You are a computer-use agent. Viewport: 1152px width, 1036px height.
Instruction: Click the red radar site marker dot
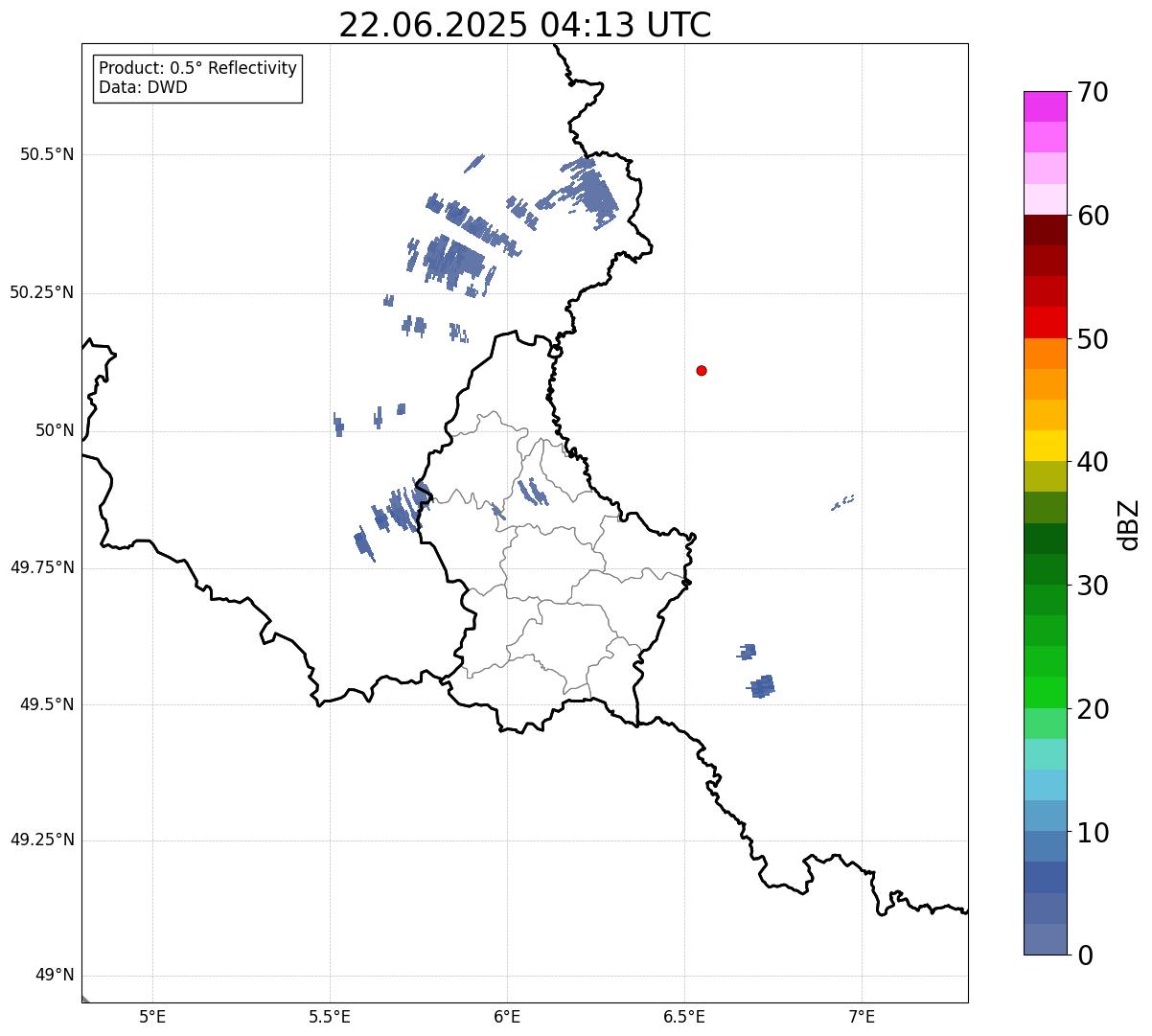tap(702, 370)
